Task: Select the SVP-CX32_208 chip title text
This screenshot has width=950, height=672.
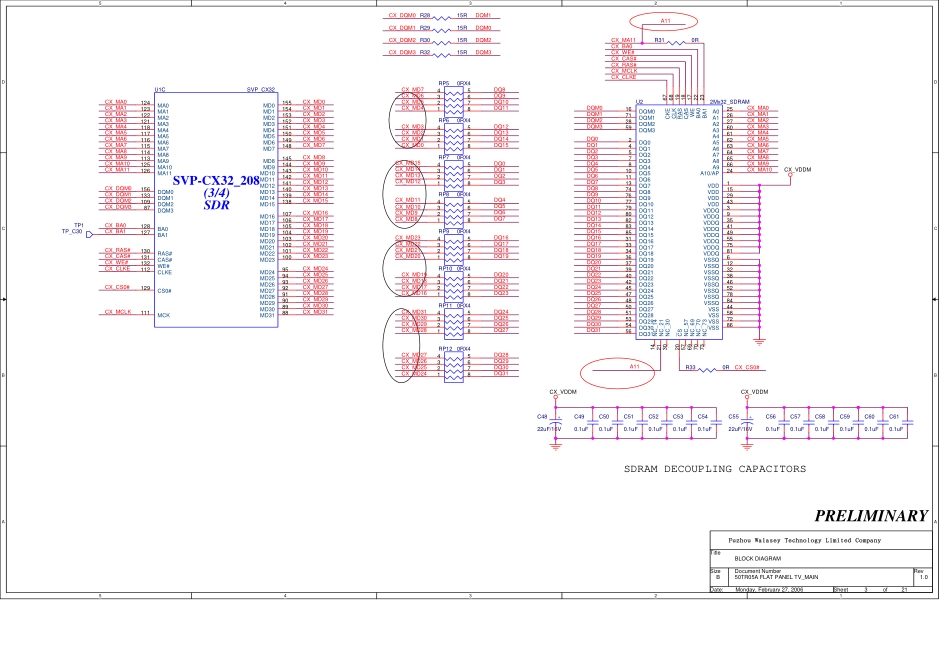Action: 216,180
